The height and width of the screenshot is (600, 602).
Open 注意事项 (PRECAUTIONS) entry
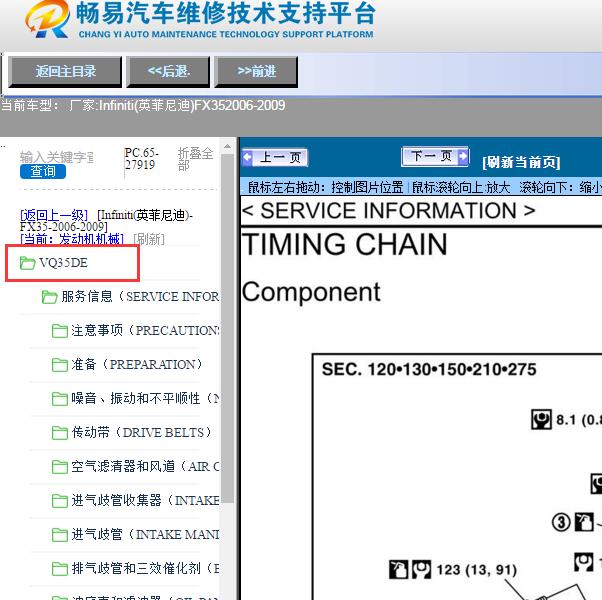[145, 331]
